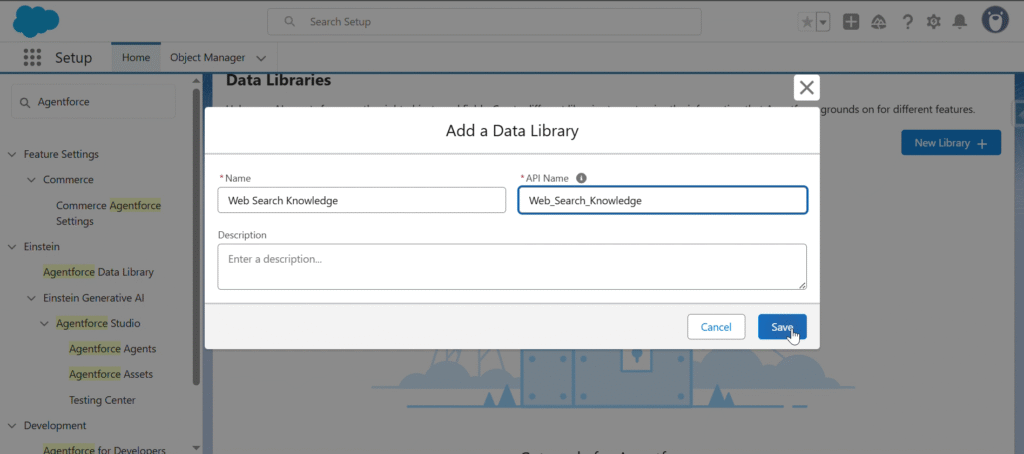Viewport: 1024px width, 454px height.
Task: Open Agentforce Assets page
Action: [x=111, y=374]
